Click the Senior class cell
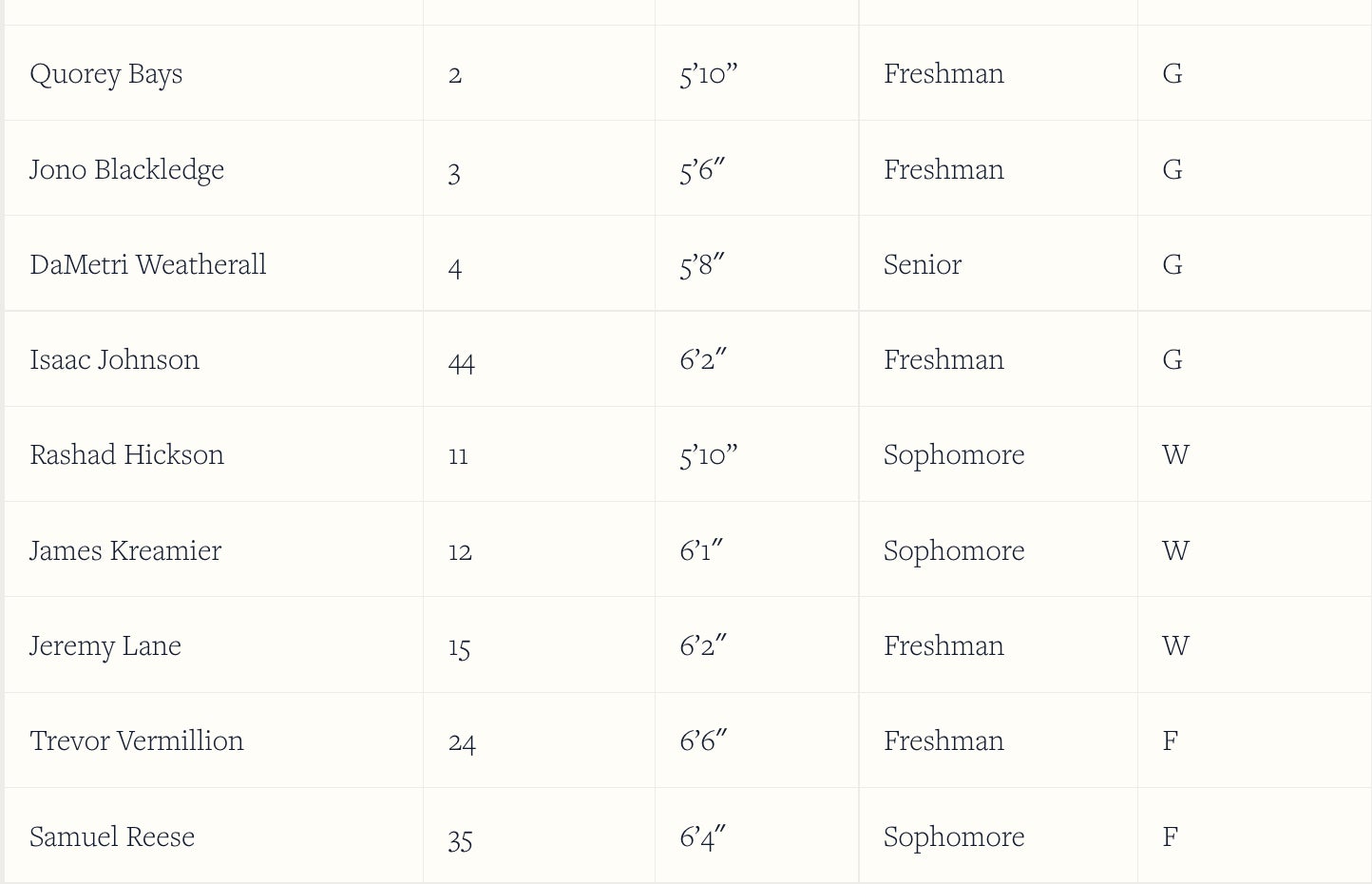This screenshot has width=1372, height=884. pos(922,264)
